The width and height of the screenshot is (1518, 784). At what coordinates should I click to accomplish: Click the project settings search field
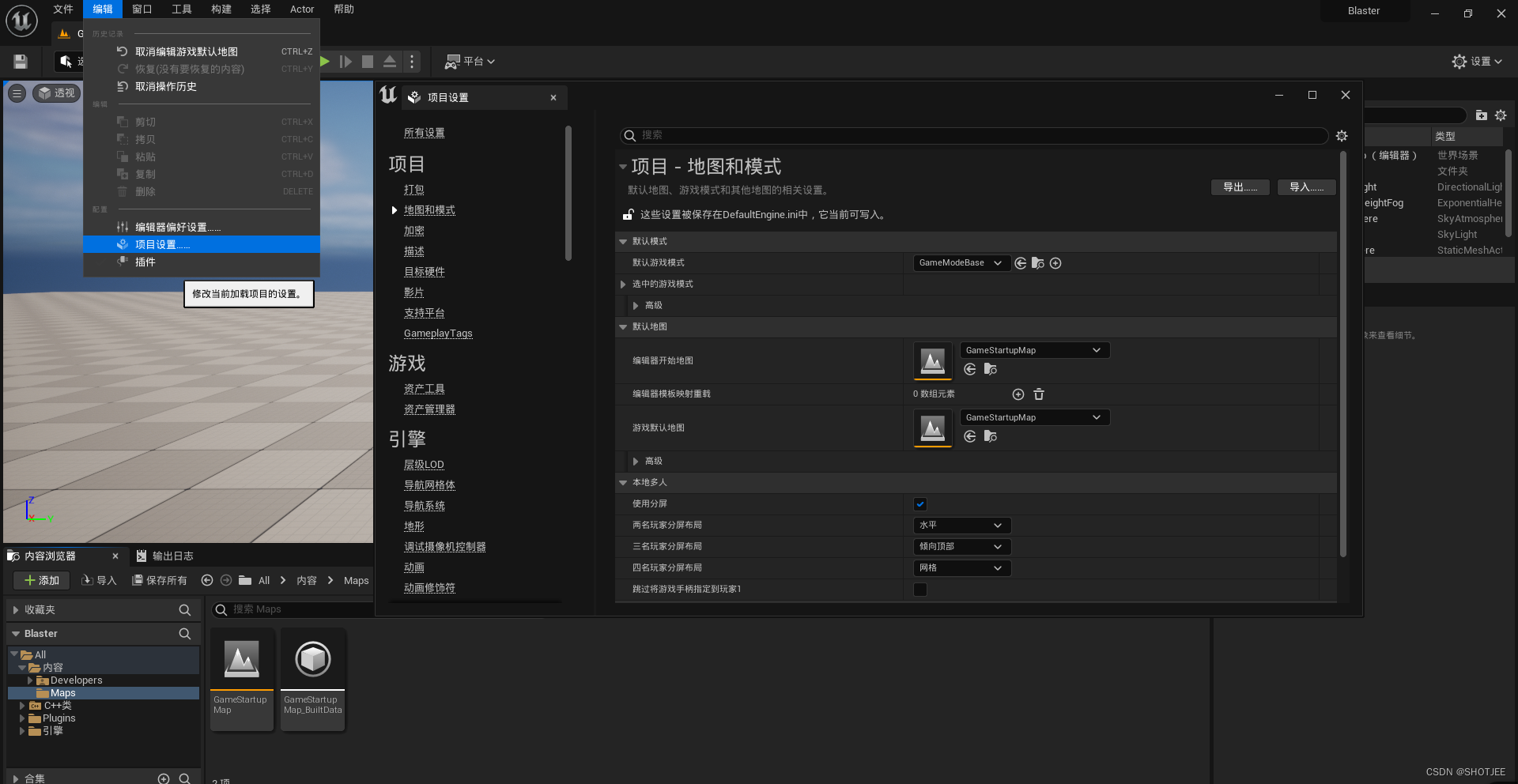pos(974,136)
